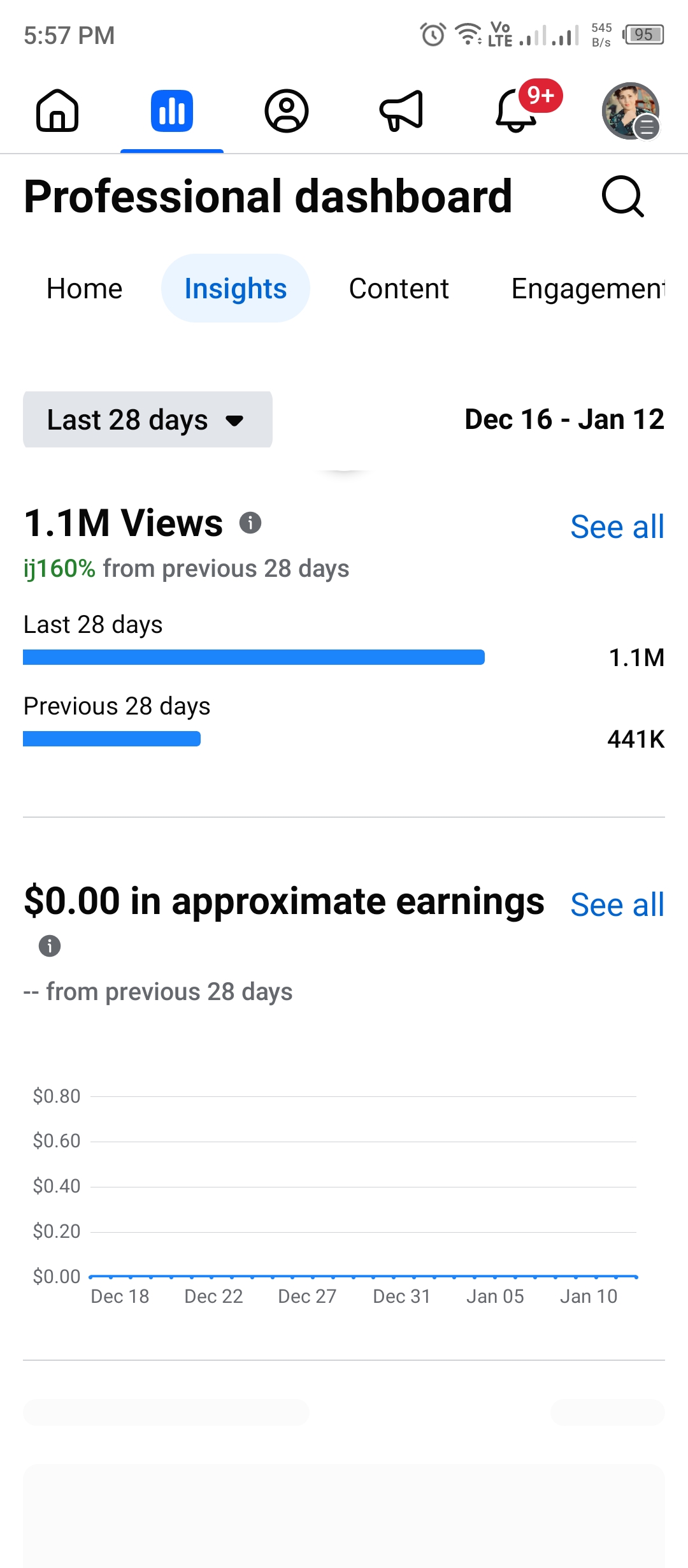Tap the Professional dashboard chart icon
This screenshot has width=688, height=1568.
(x=172, y=111)
